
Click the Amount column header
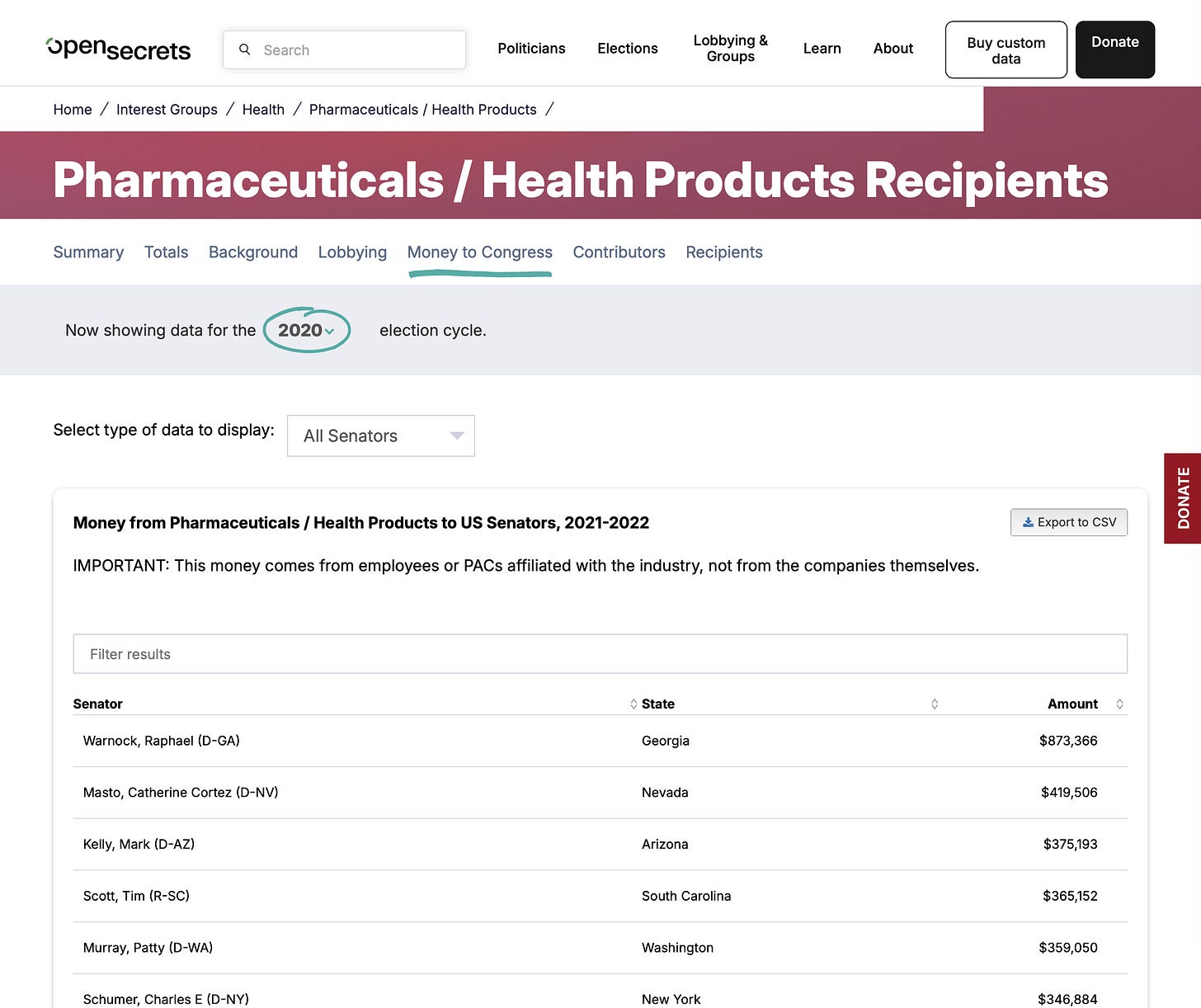[1072, 704]
